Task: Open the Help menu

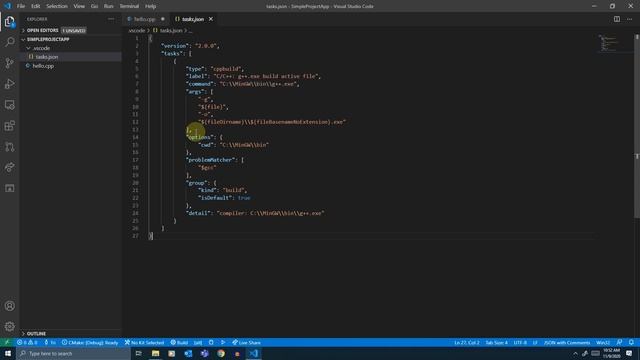Action: [151, 6]
